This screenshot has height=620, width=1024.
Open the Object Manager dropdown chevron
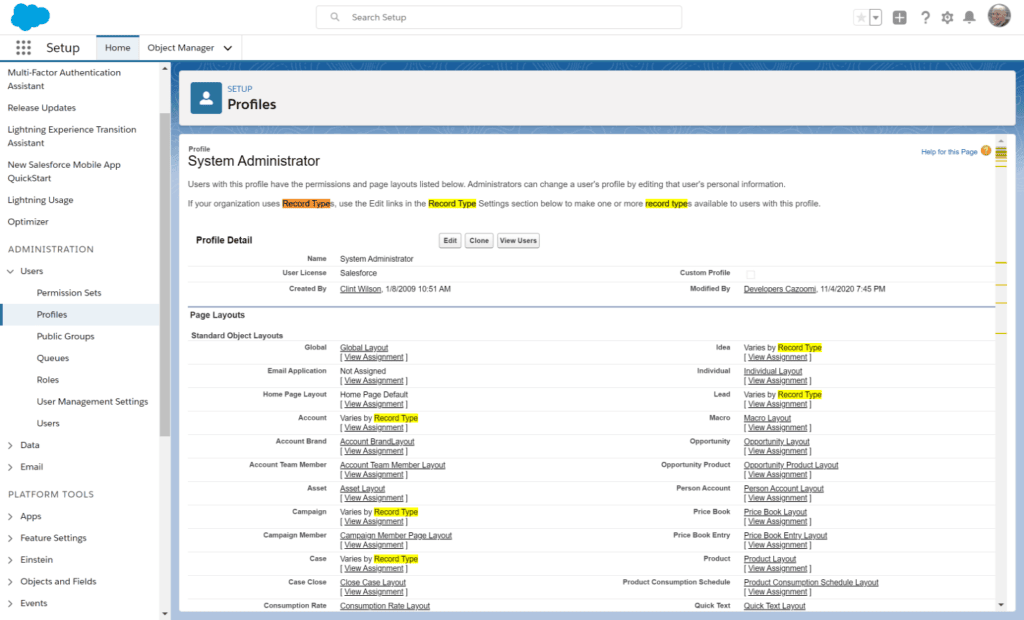click(227, 47)
